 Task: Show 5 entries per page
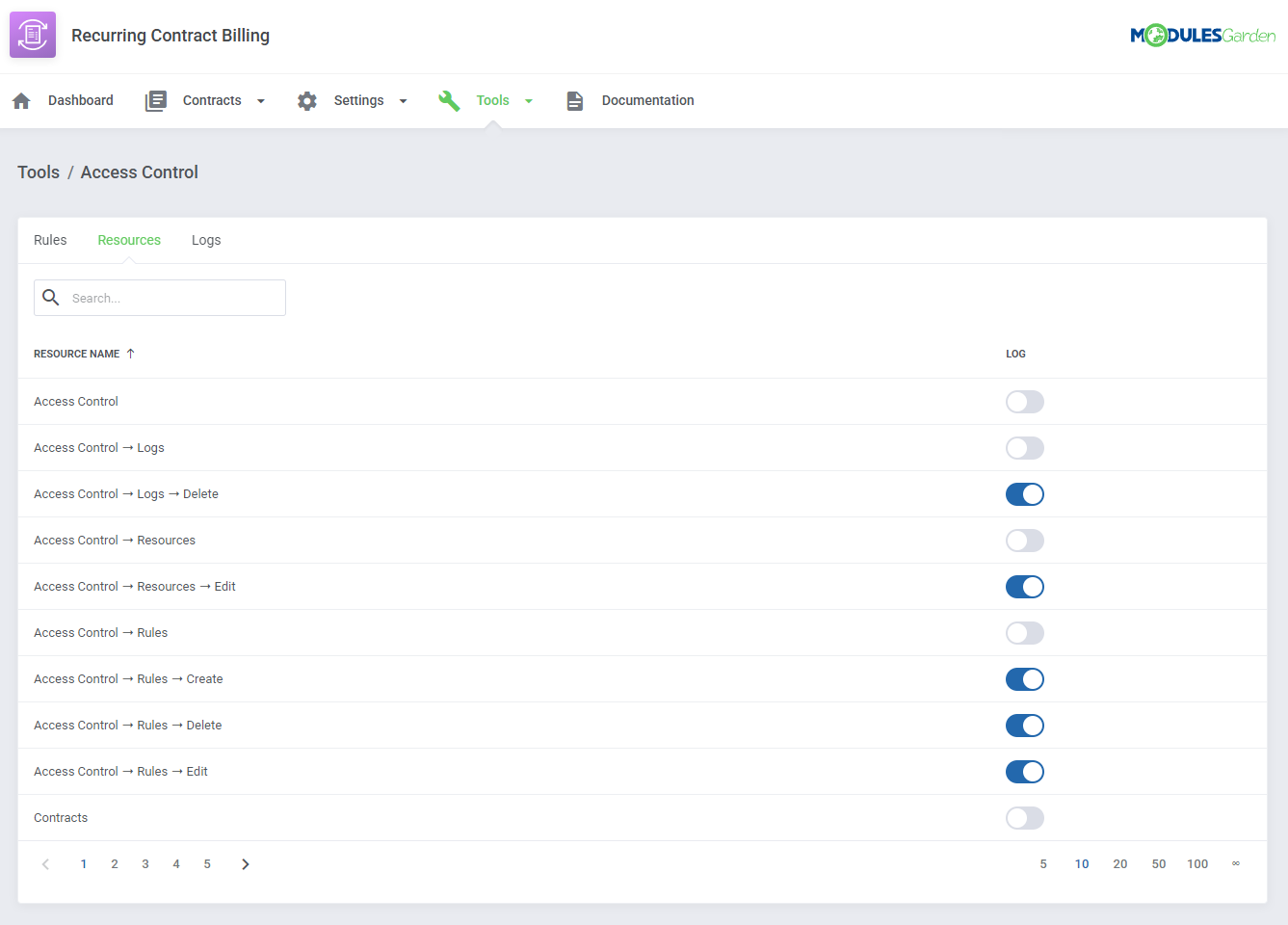click(1043, 864)
